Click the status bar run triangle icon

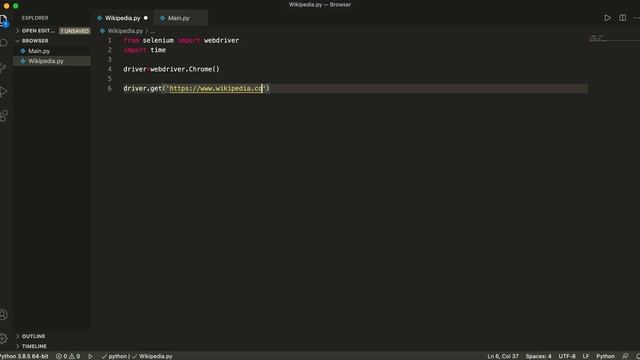90,356
